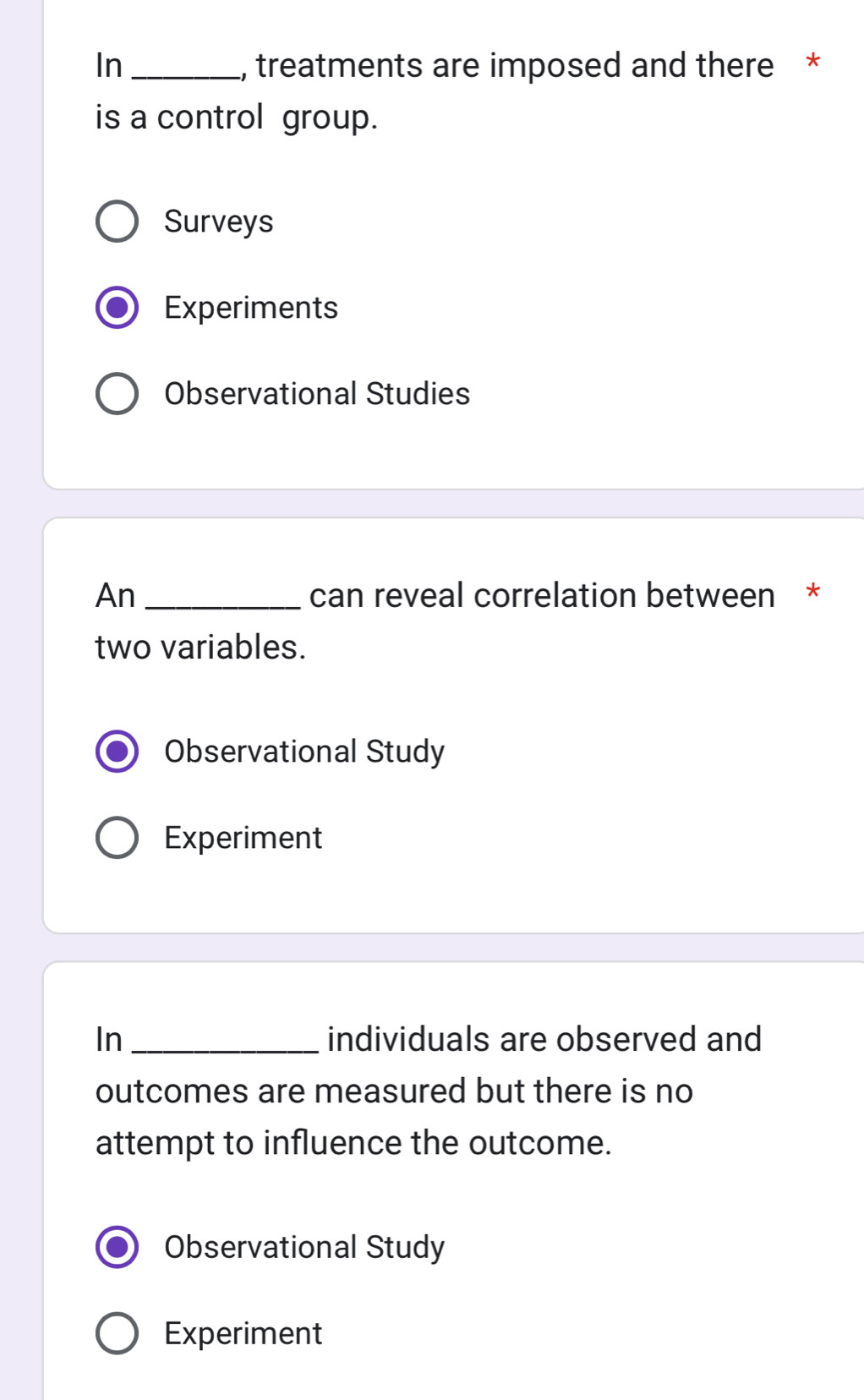
Task: Click Observational Study radio in no-influence question
Action: pyautogui.click(x=117, y=1247)
